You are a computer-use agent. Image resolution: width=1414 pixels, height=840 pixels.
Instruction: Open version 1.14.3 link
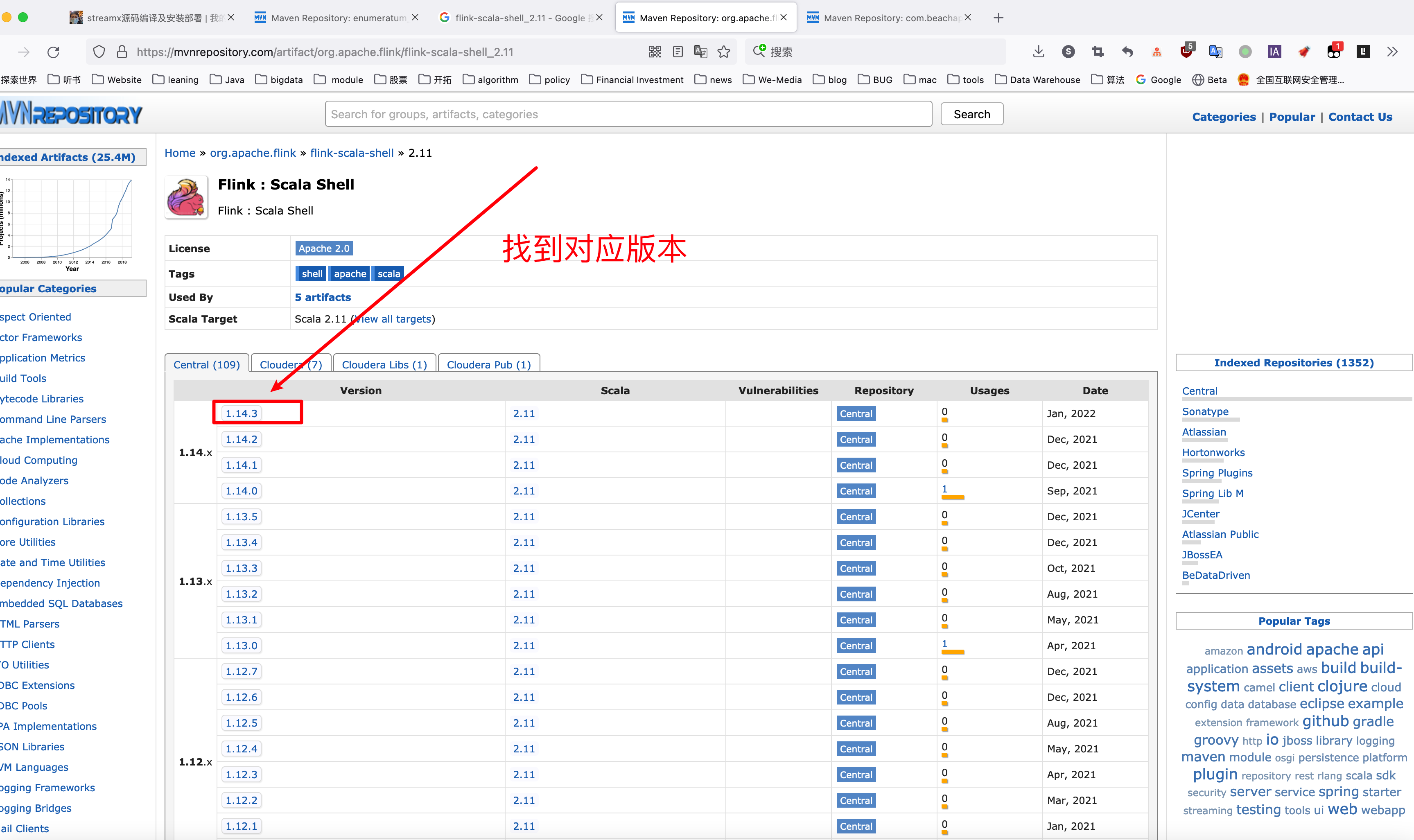point(241,413)
